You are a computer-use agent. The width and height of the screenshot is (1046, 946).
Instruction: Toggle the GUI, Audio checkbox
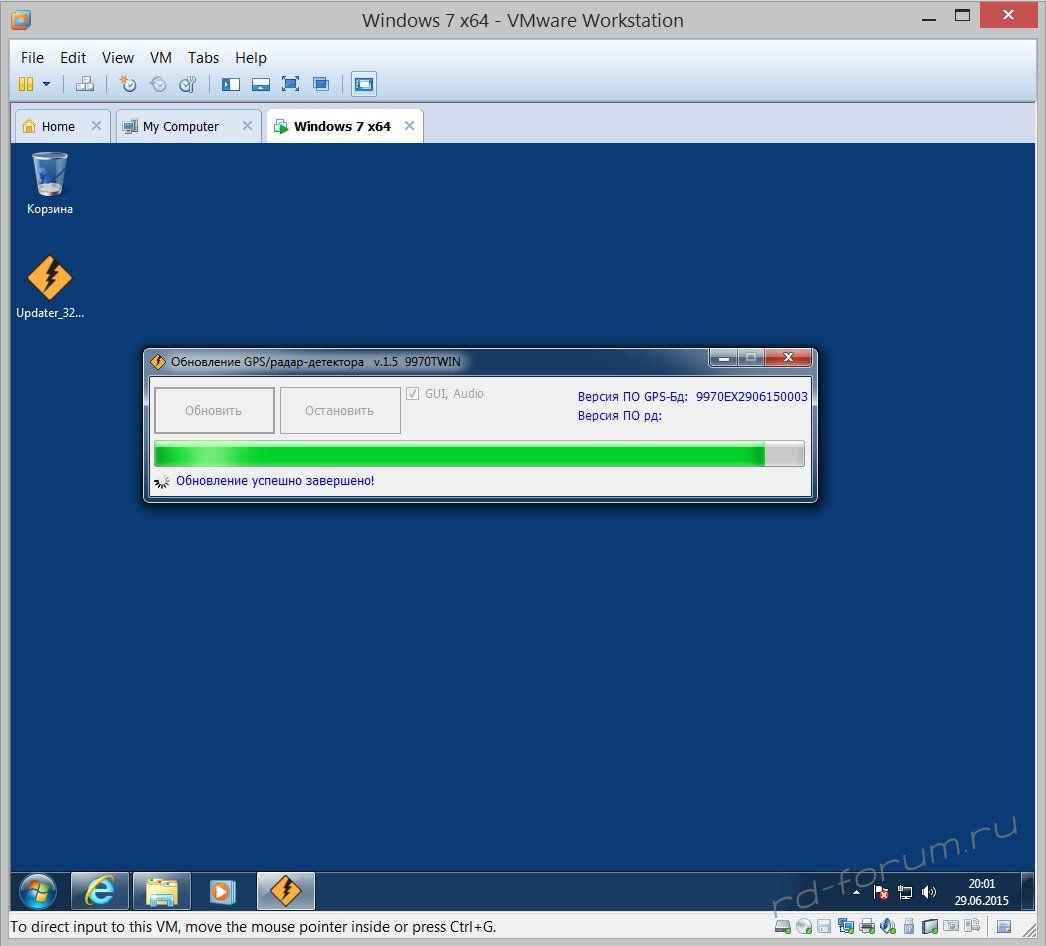[x=412, y=394]
